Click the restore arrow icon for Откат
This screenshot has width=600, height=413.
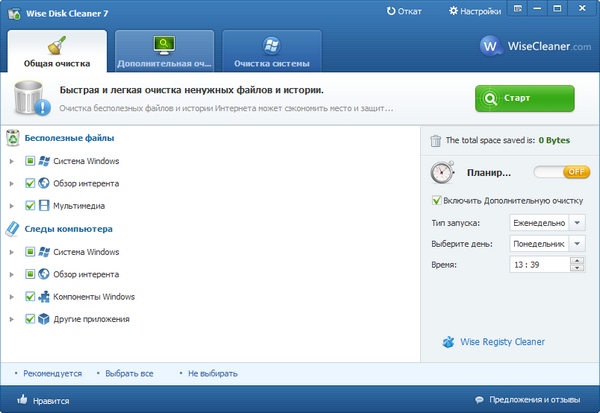pyautogui.click(x=391, y=11)
